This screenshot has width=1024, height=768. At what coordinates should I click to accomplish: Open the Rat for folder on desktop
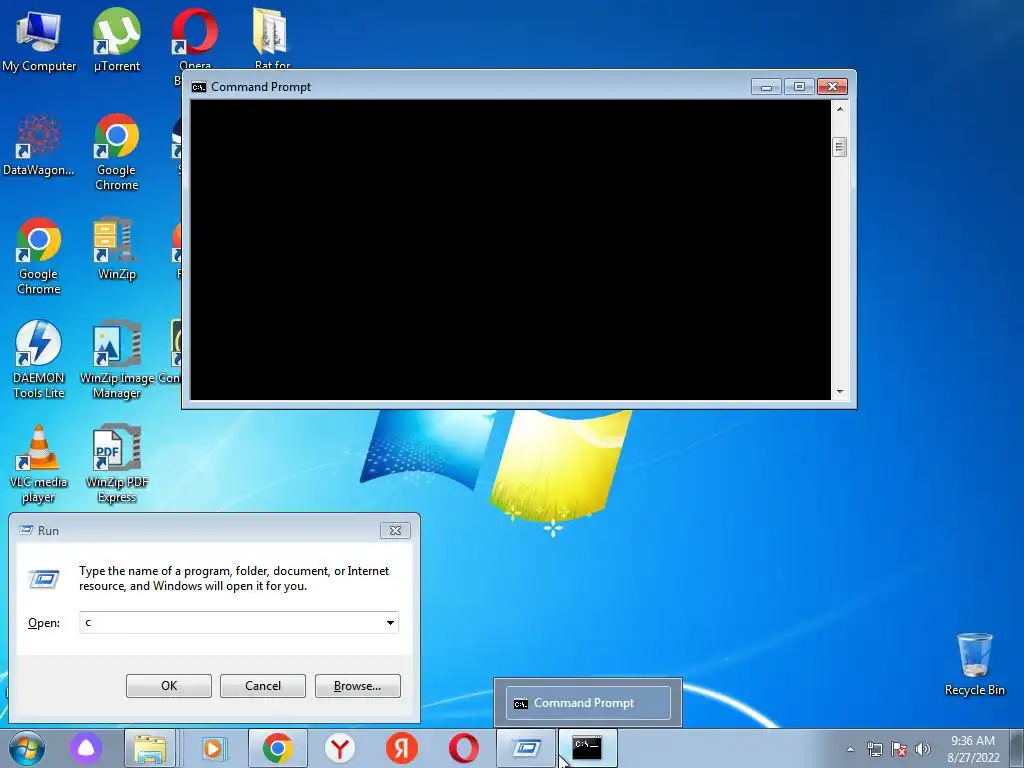(x=272, y=39)
